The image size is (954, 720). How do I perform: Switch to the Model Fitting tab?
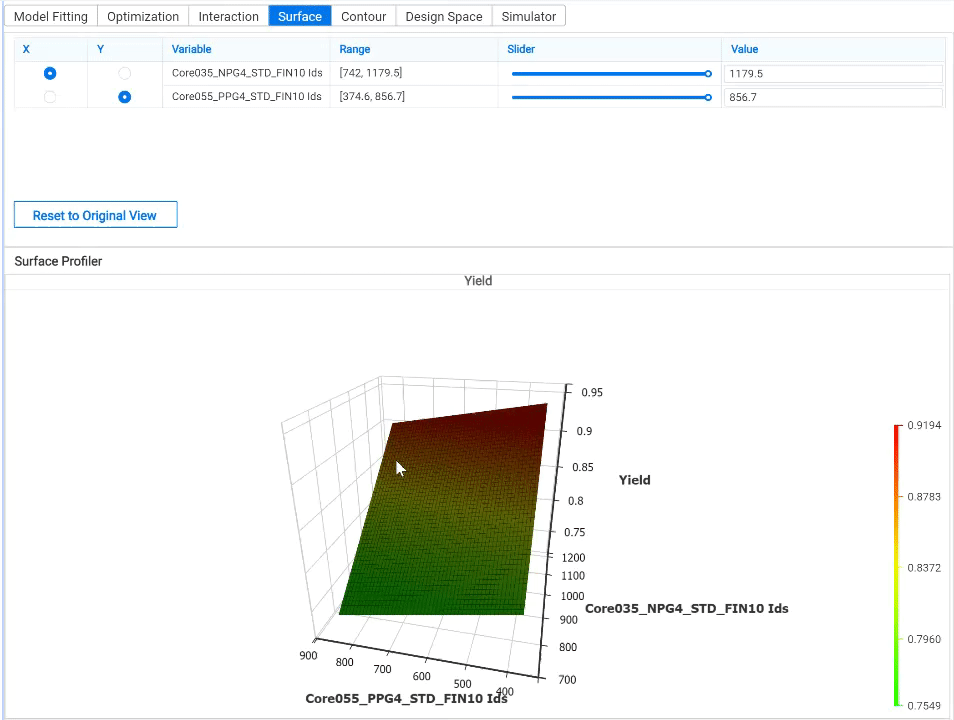click(x=50, y=16)
